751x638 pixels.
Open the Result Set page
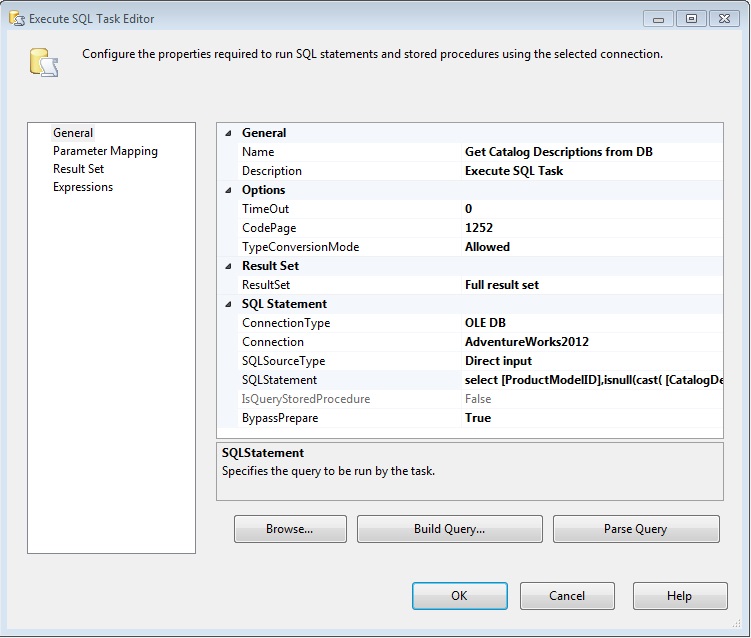coord(78,169)
